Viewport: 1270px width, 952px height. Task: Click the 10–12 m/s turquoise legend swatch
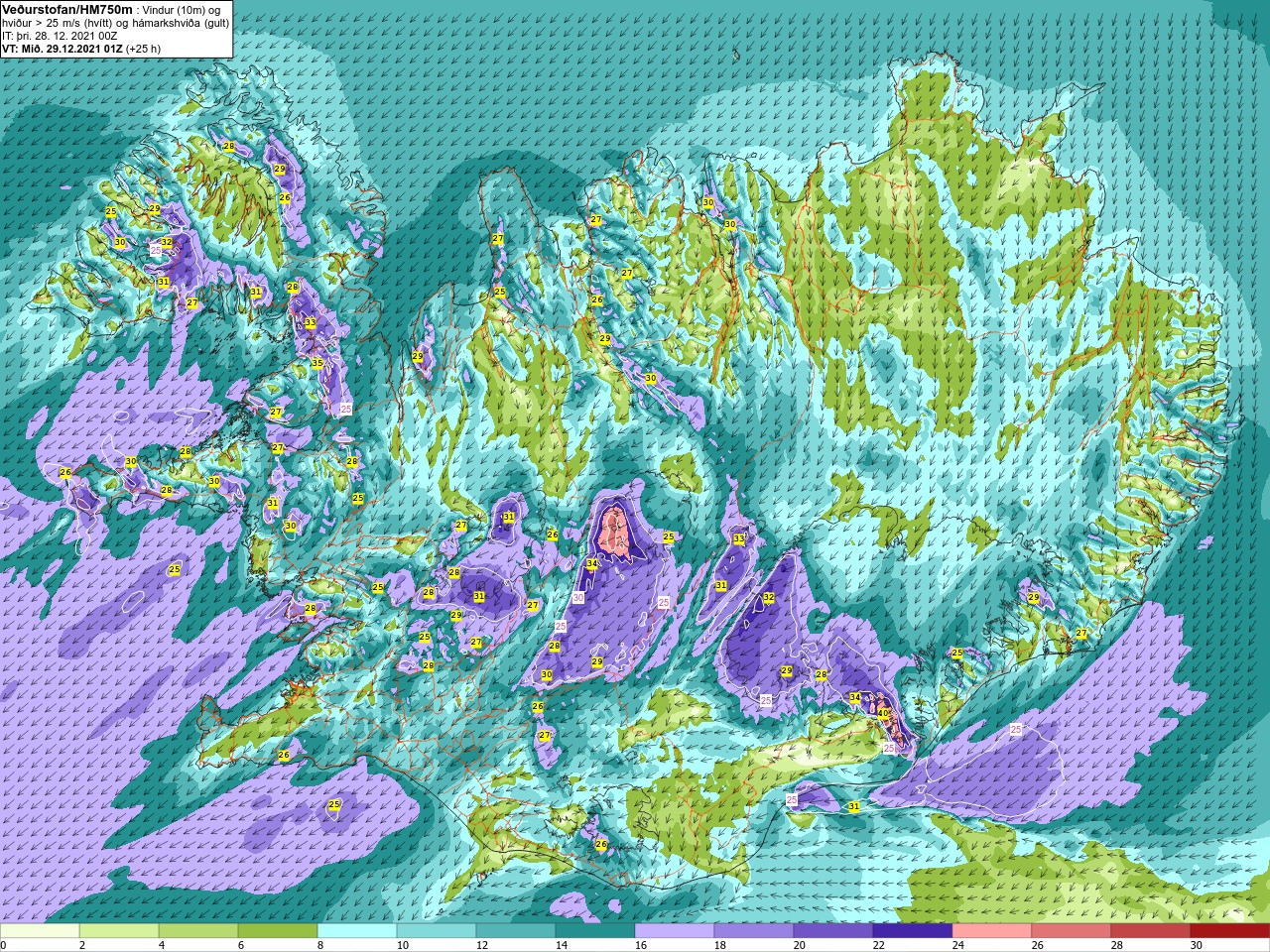point(437,931)
